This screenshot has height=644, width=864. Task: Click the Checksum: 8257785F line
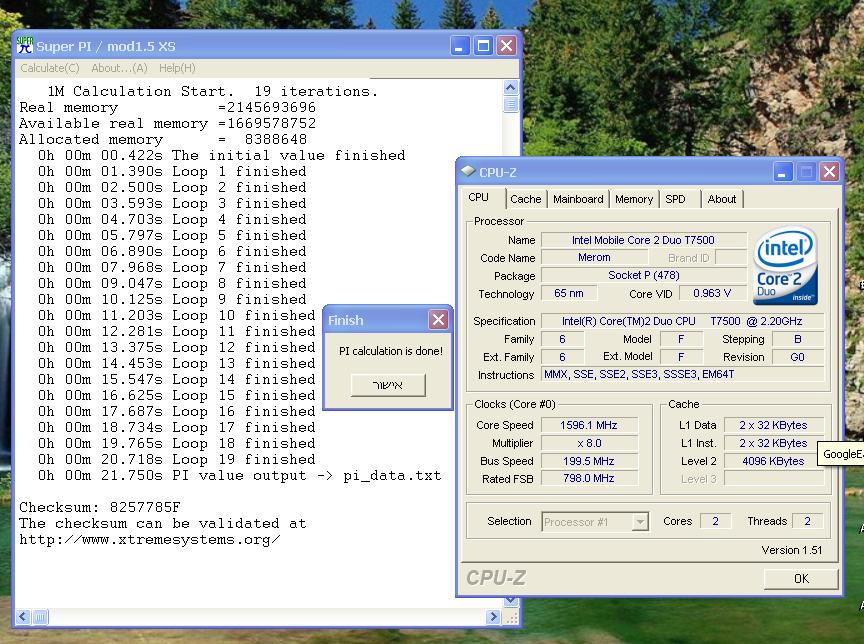[x=100, y=507]
